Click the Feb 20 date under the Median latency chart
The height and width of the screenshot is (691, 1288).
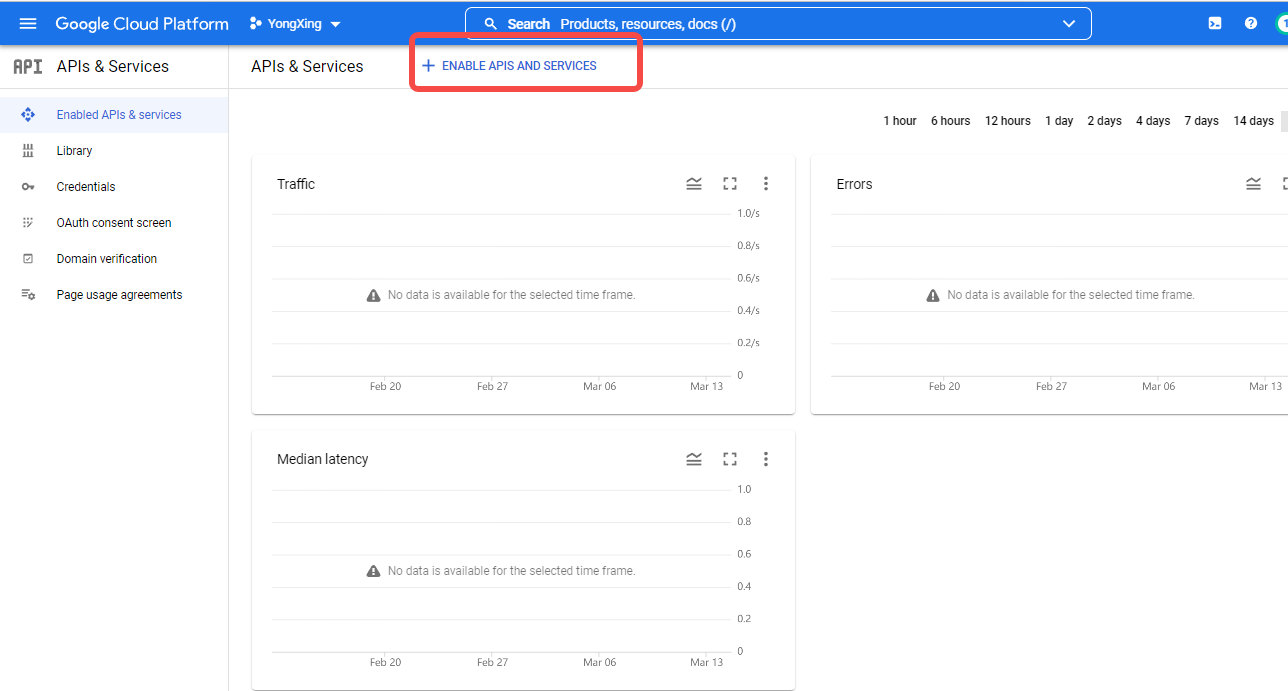pyautogui.click(x=385, y=662)
